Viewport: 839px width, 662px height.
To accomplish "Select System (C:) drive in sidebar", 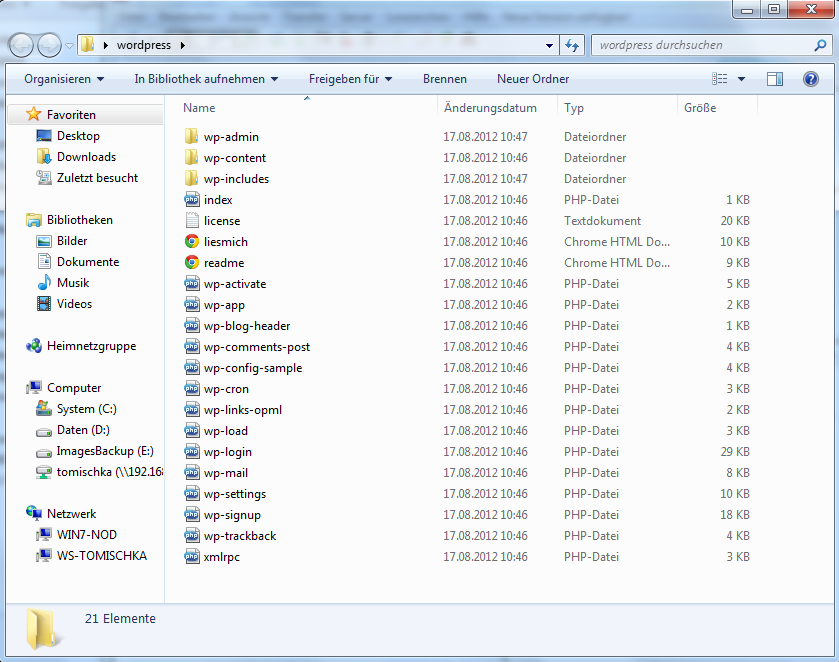I will tap(87, 409).
